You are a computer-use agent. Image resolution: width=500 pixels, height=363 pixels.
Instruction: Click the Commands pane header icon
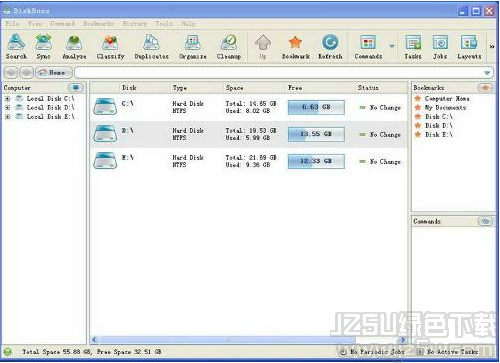point(485,221)
